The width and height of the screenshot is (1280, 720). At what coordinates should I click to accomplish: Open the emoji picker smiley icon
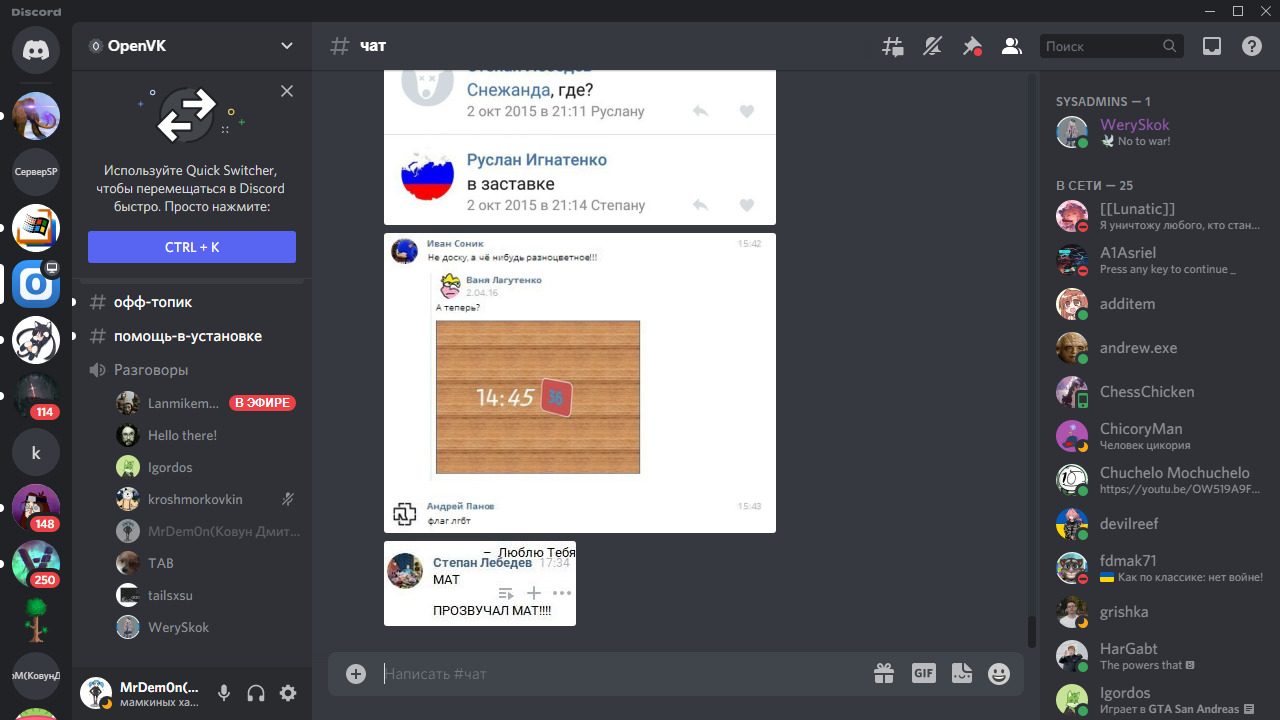point(998,674)
